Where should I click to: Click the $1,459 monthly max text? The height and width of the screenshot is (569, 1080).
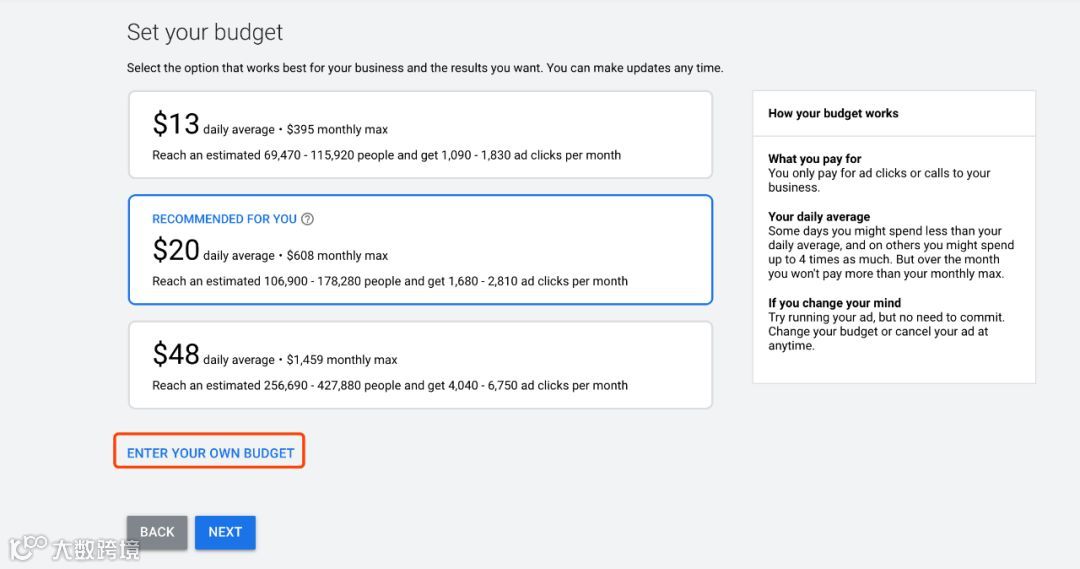tap(342, 359)
